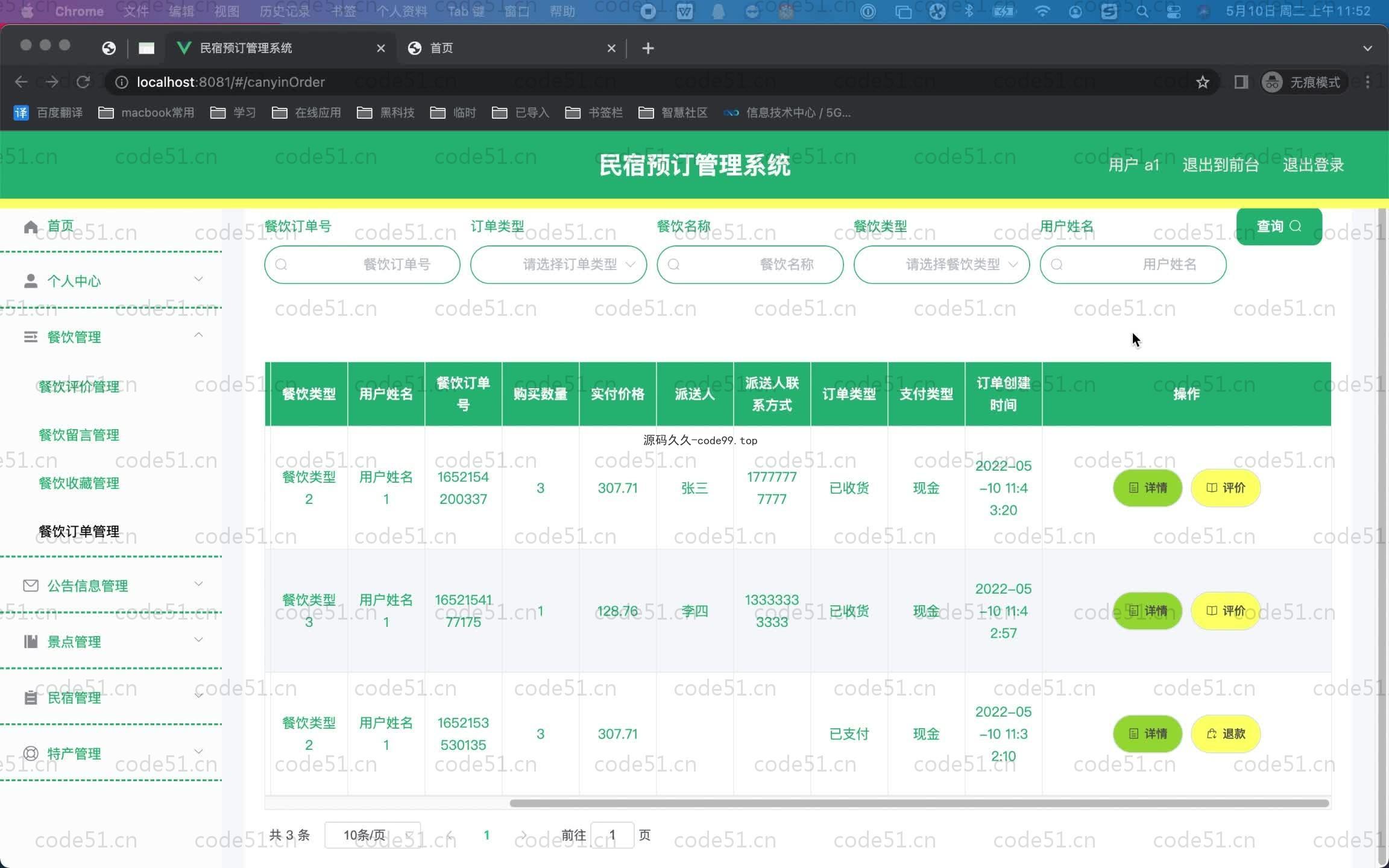Click 退出到前台 header link

(x=1221, y=165)
